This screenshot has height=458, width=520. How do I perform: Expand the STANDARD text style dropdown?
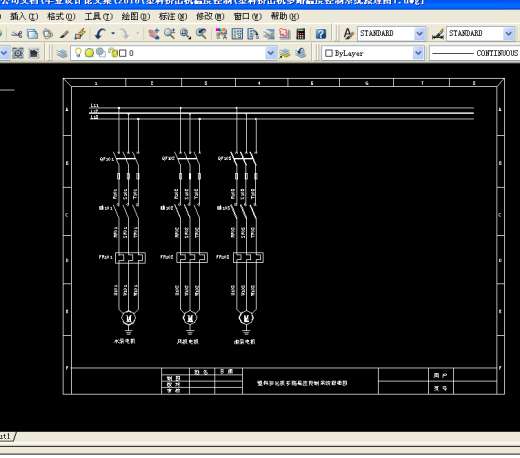pyautogui.click(x=419, y=34)
